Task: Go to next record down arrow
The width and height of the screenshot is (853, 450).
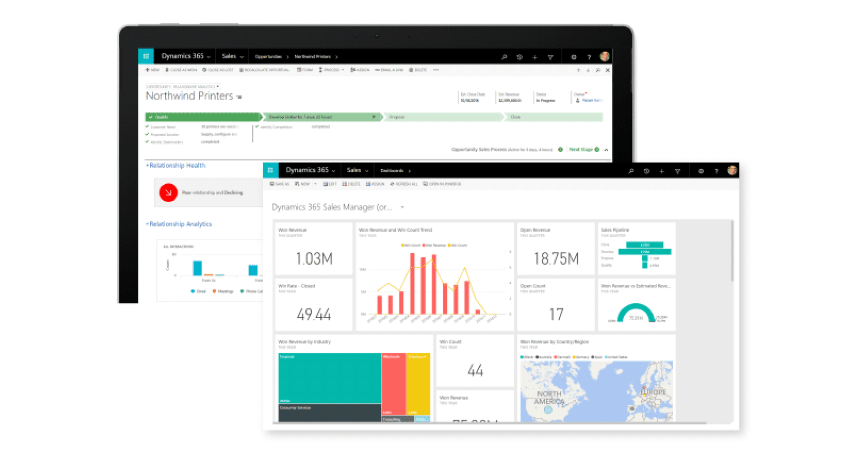Action: (588, 70)
